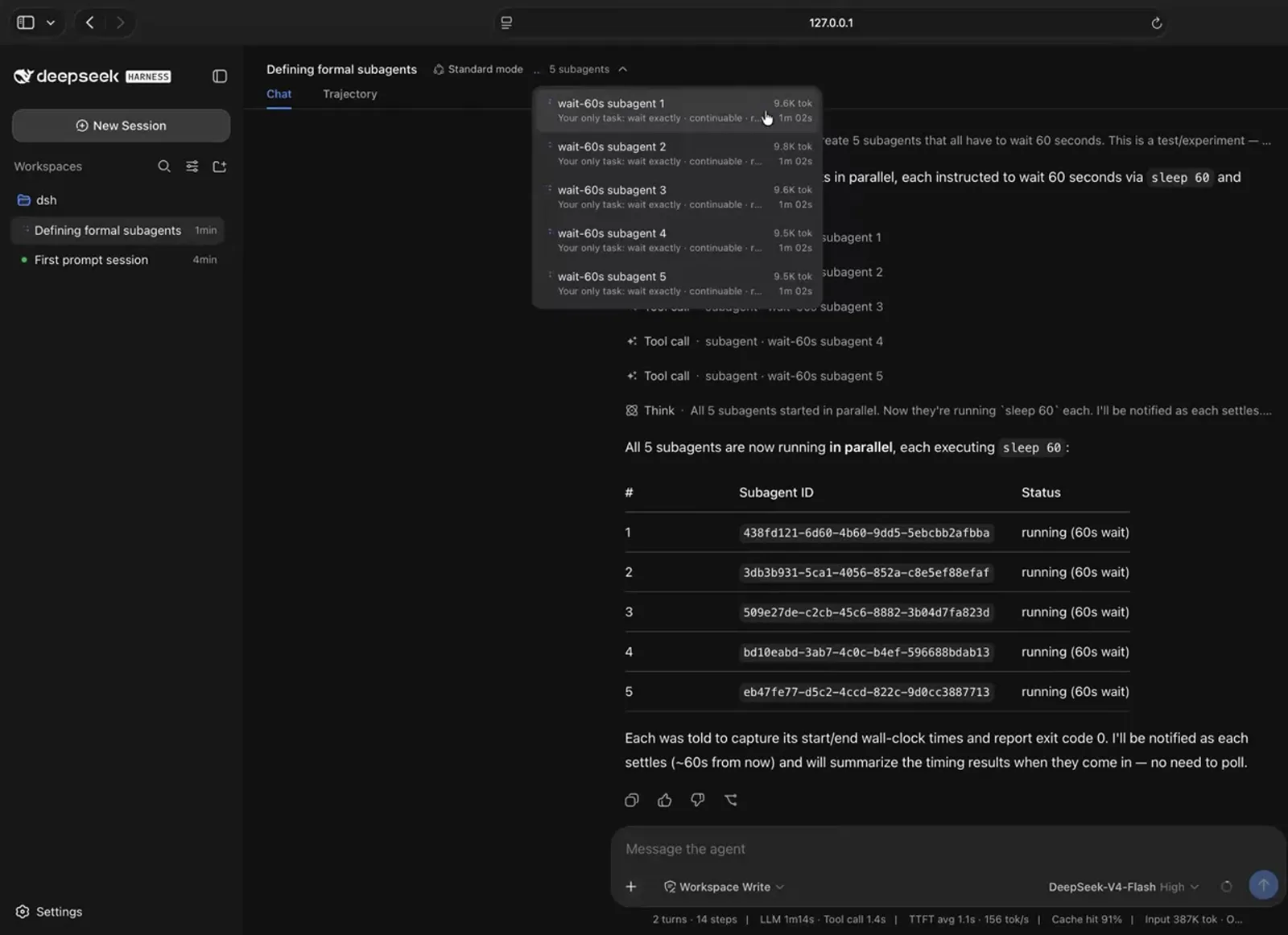This screenshot has height=935, width=1288.
Task: Click subagent ID 438fd121-6d60-4b60-9dd5-5ebcbb2afbba
Action: [866, 533]
